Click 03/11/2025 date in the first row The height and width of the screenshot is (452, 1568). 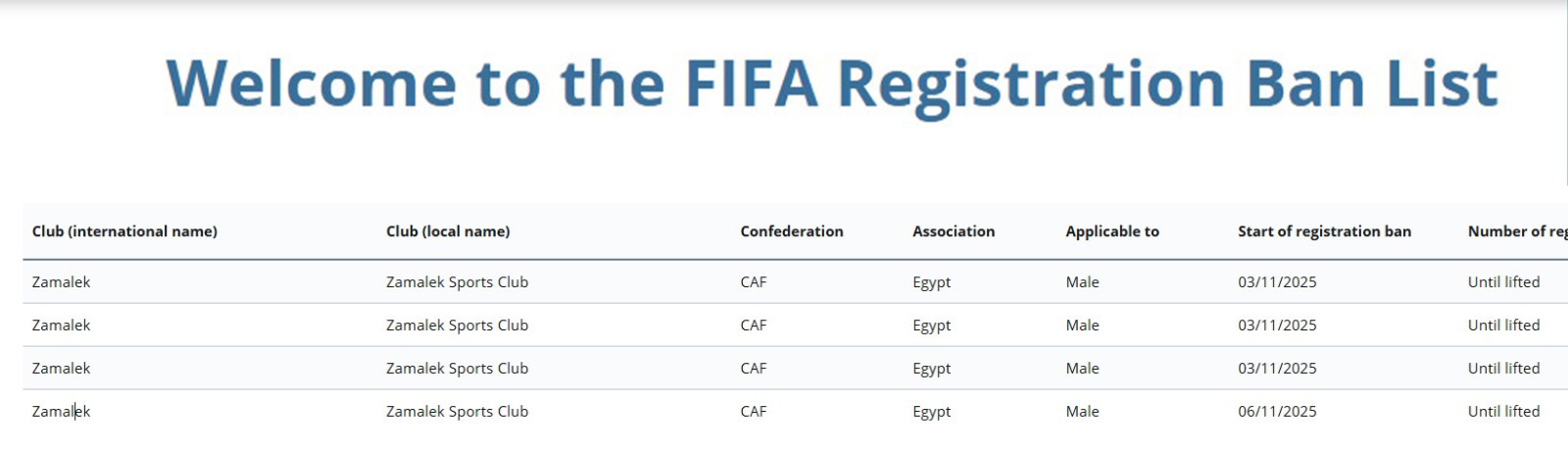[x=1277, y=282]
